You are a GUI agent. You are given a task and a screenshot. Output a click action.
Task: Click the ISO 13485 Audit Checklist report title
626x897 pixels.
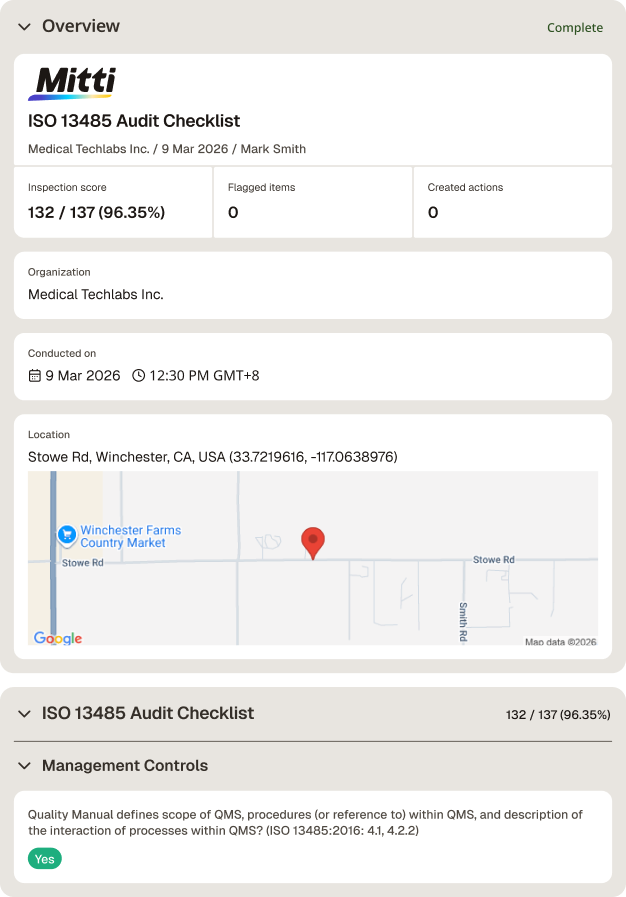(134, 121)
